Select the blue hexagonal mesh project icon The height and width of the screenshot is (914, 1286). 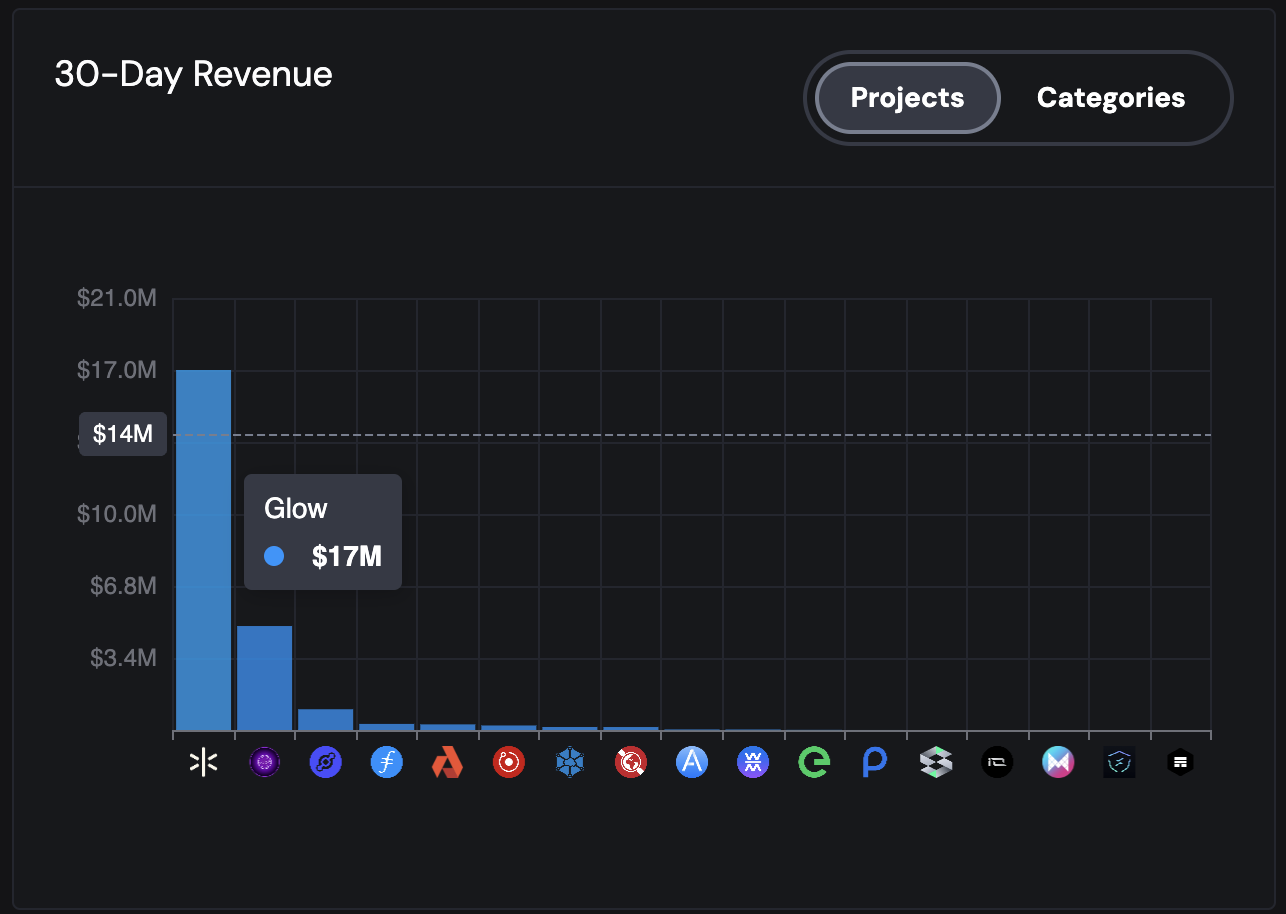click(570, 764)
